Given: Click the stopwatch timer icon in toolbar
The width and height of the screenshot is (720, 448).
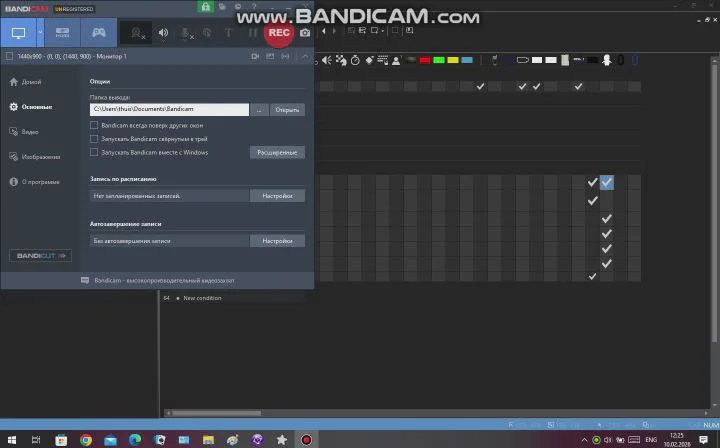Looking at the screenshot, I should pos(355,60).
